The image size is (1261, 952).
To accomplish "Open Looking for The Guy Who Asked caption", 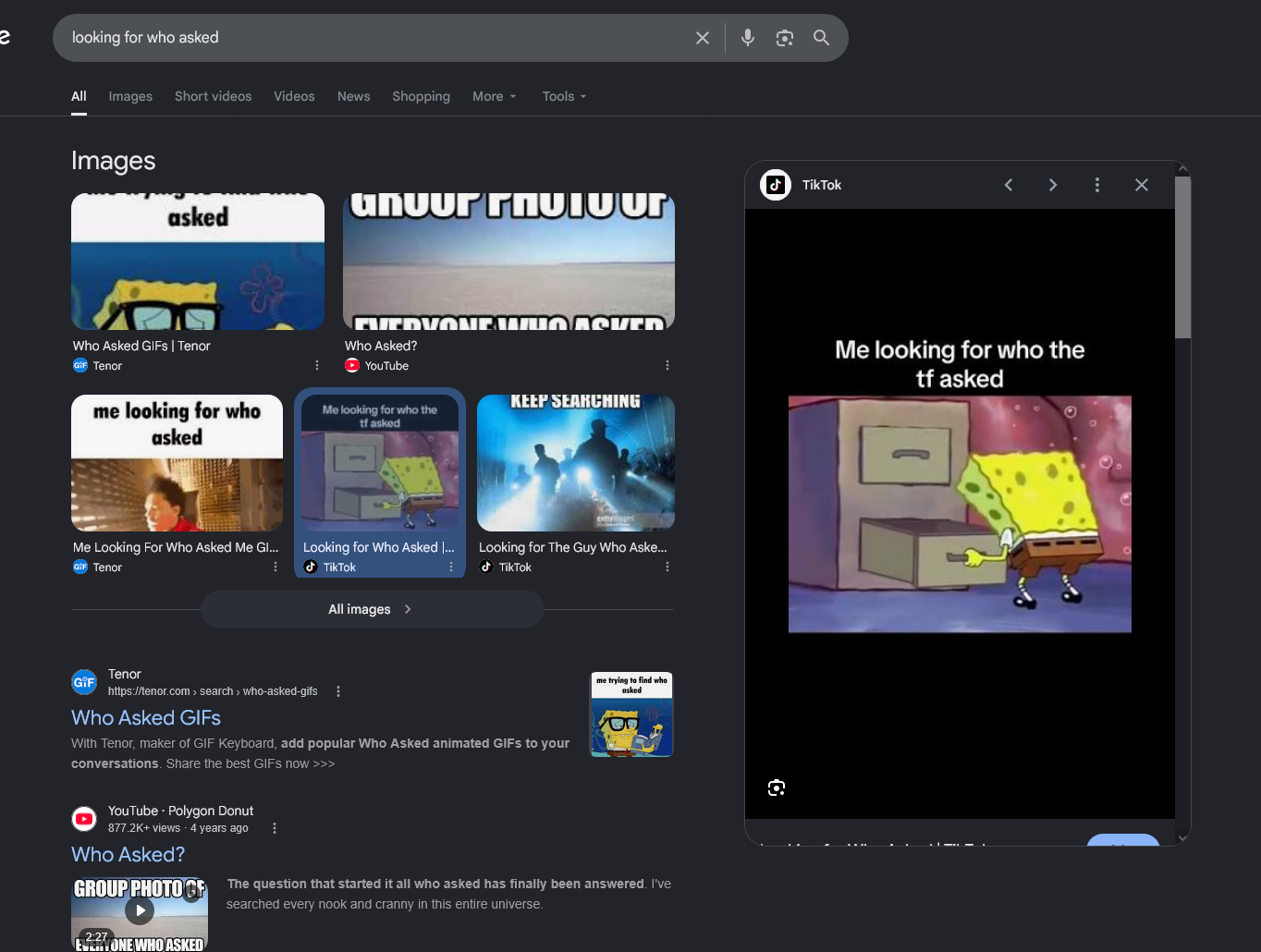I will [573, 547].
